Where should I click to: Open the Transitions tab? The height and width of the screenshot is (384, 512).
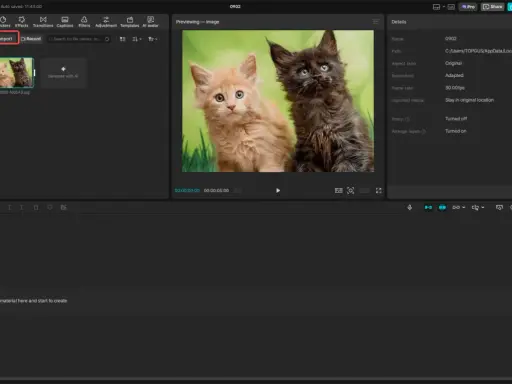pos(43,22)
